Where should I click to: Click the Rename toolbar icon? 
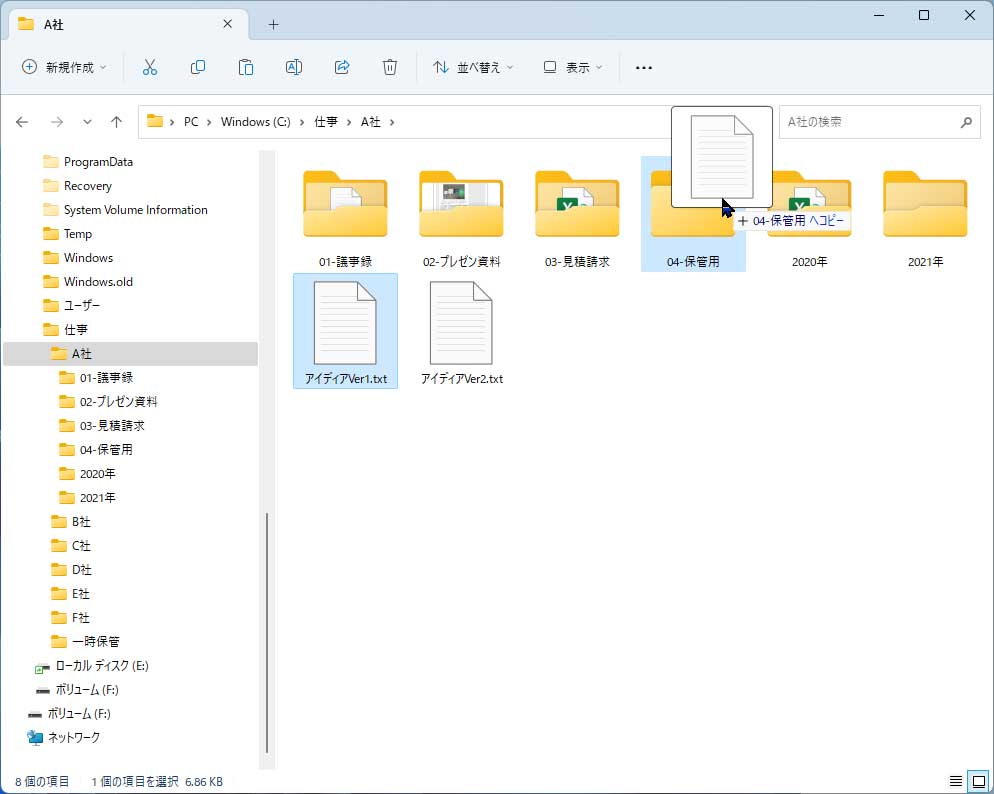coord(294,67)
